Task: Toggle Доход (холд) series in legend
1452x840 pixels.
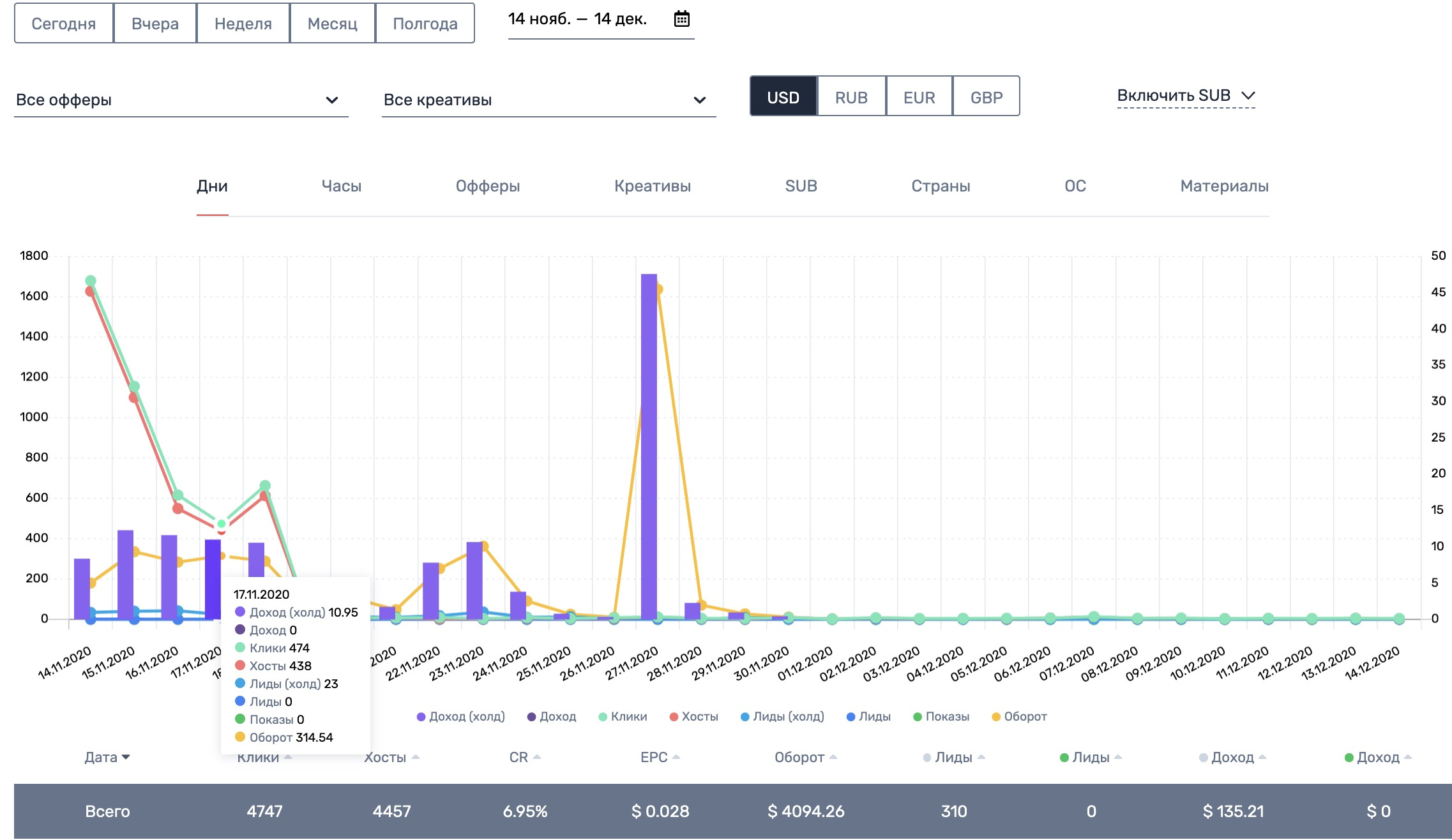Action: (421, 717)
